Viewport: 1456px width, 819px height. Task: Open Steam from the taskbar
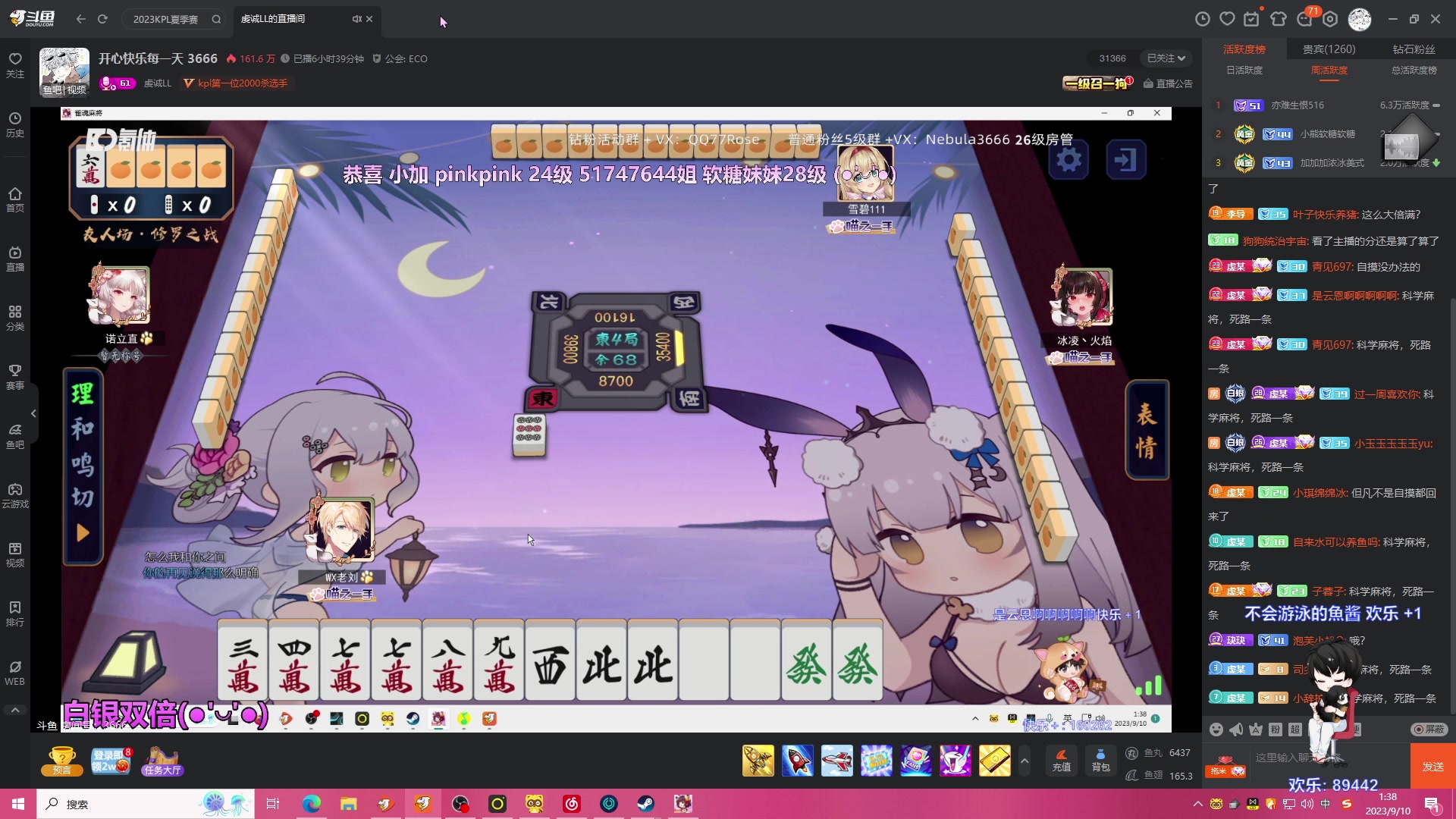pyautogui.click(x=646, y=804)
